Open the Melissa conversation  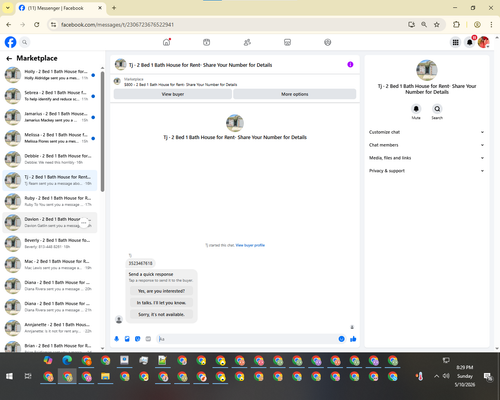[50, 138]
